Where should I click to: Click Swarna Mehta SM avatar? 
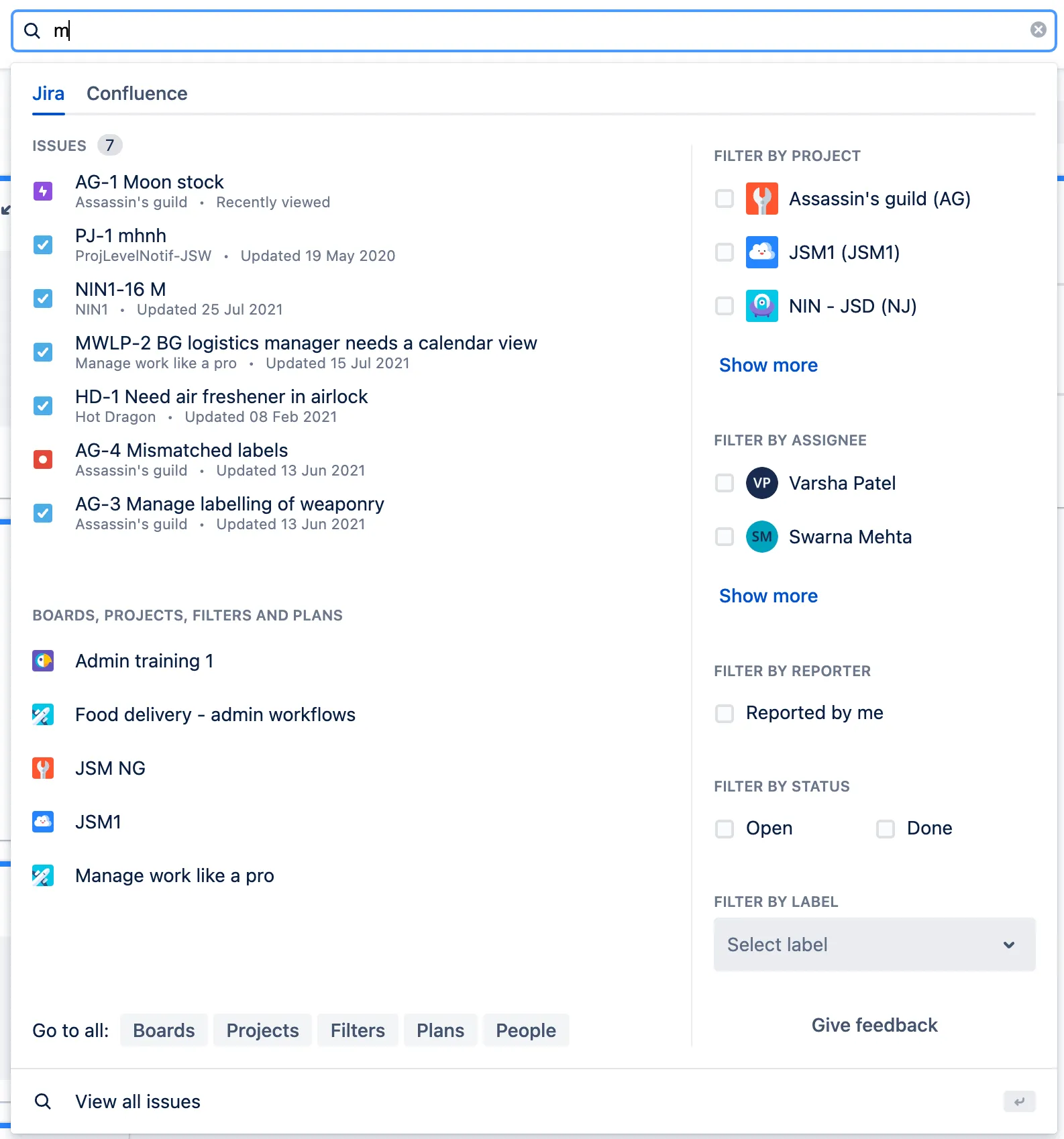[x=762, y=537]
